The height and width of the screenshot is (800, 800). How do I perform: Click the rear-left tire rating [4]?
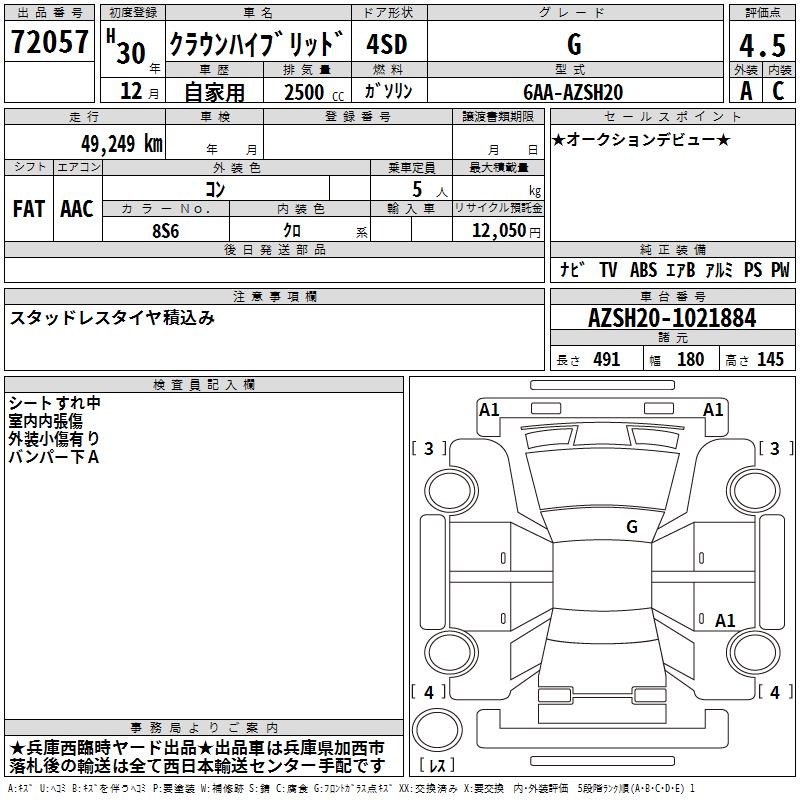coord(429,693)
